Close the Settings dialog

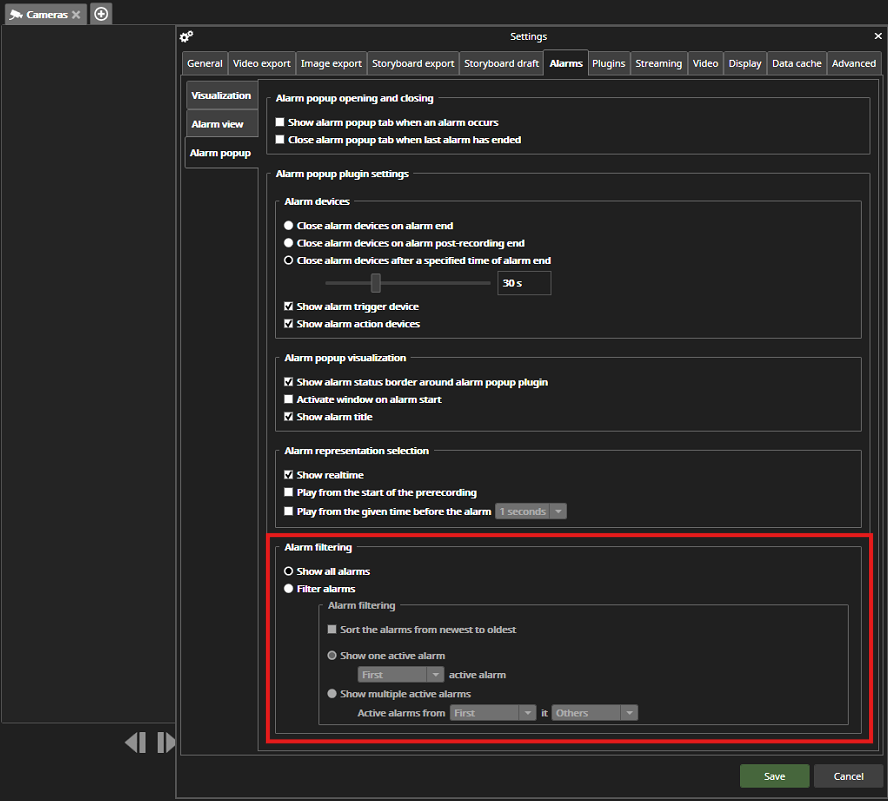pos(878,36)
